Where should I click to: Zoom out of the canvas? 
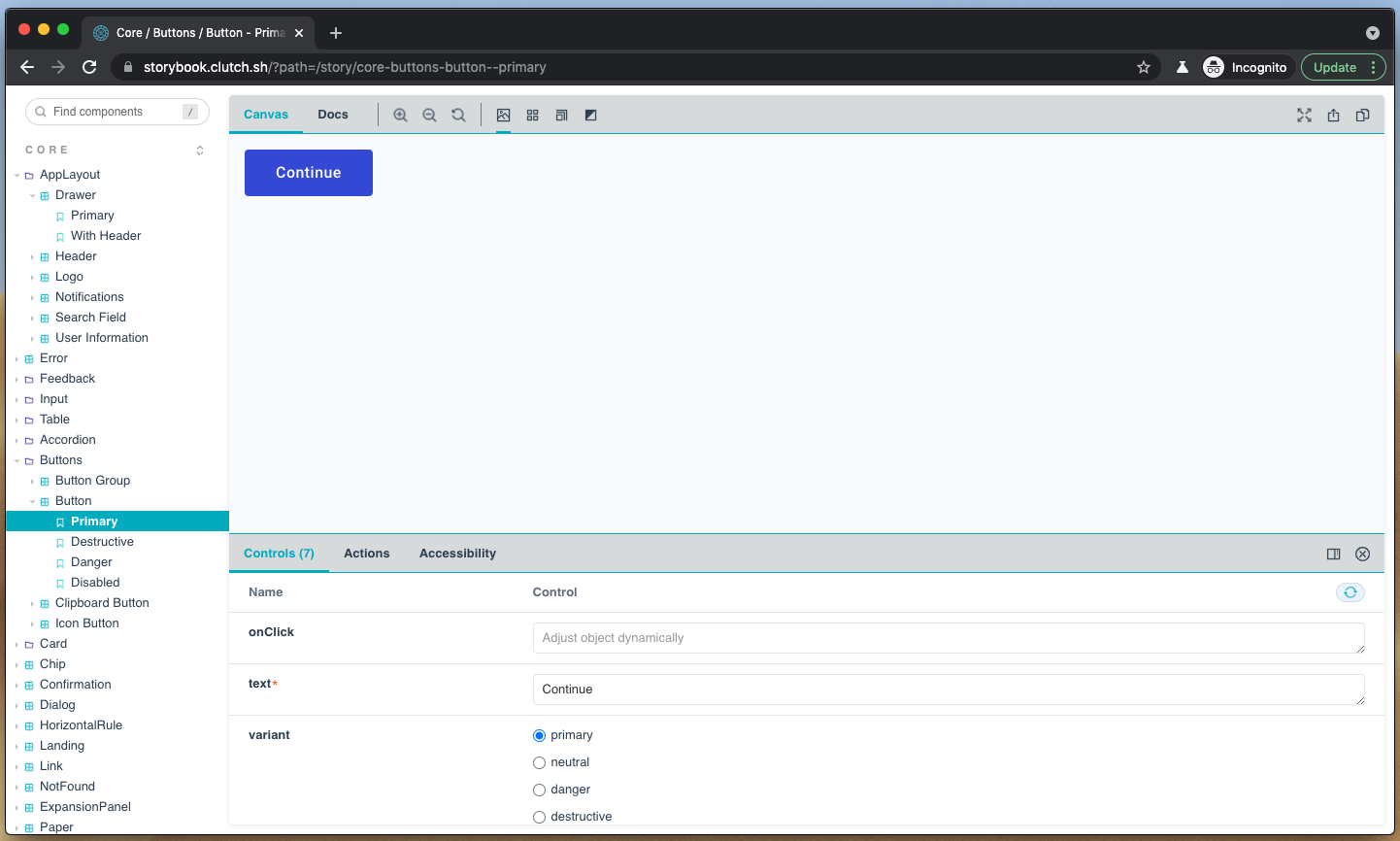pos(429,115)
